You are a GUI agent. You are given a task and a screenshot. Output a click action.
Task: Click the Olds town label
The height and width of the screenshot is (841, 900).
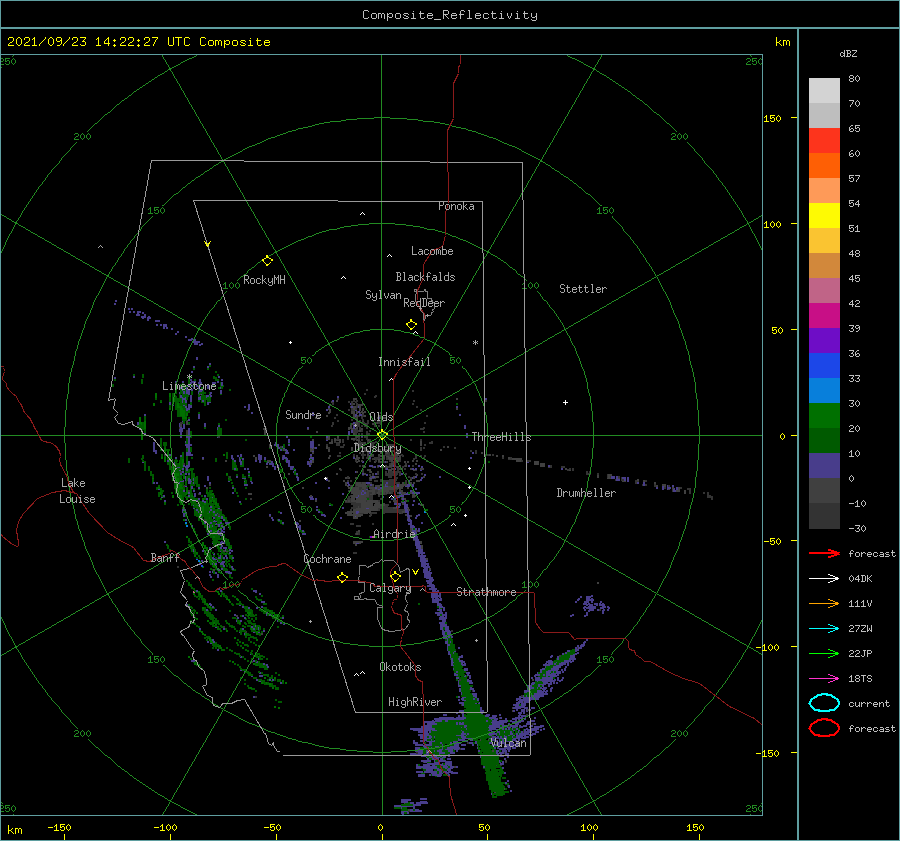pos(381,417)
